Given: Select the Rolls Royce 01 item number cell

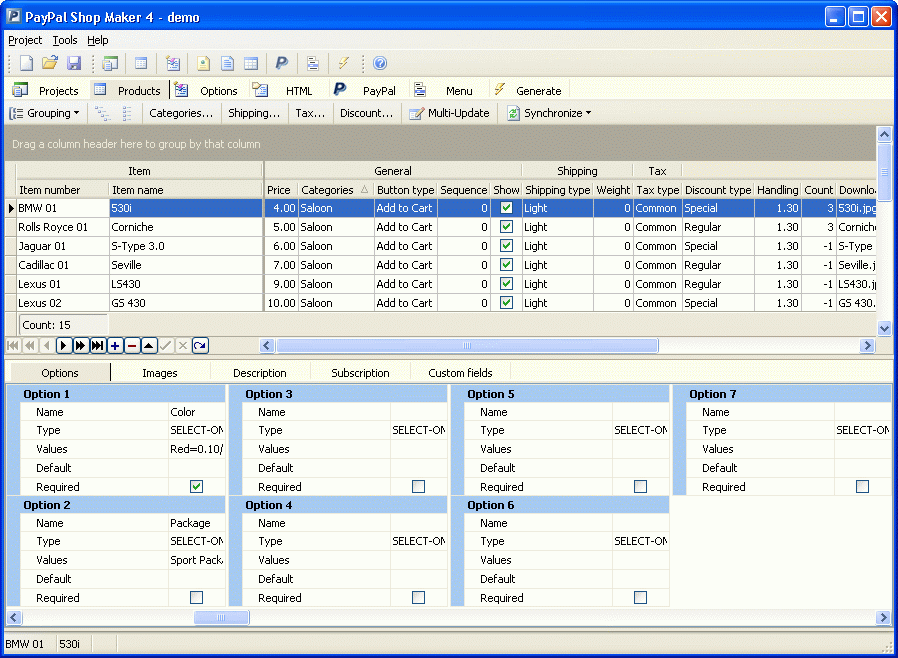Looking at the screenshot, I should (x=62, y=227).
